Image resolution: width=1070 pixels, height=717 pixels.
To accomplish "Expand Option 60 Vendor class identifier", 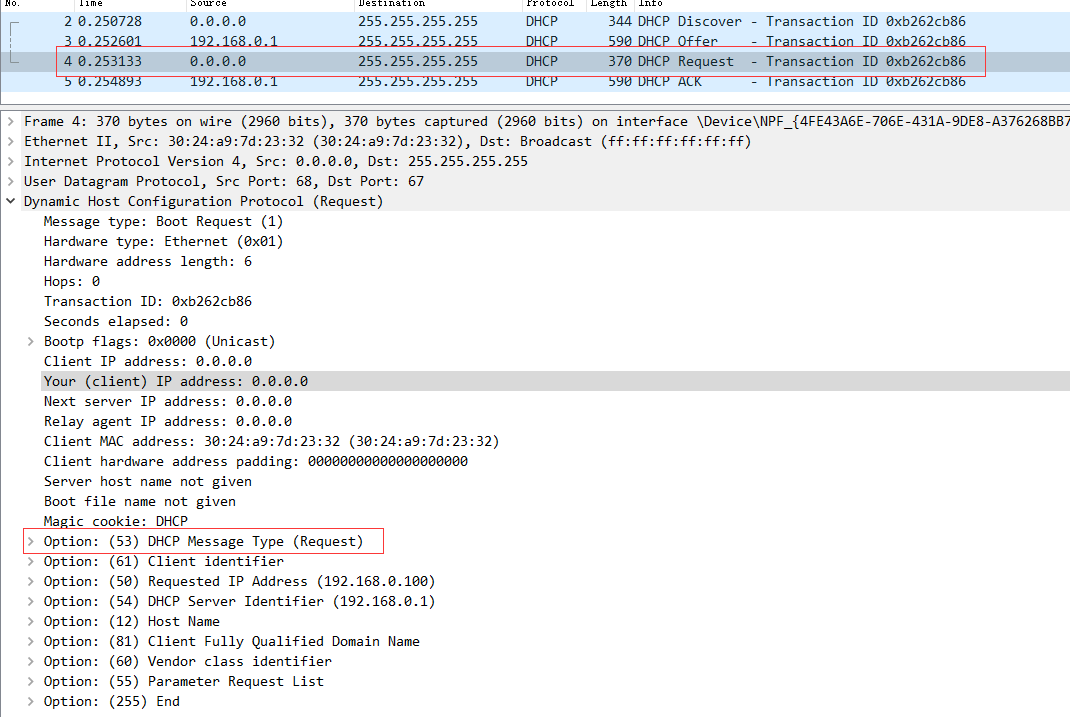I will tap(31, 662).
